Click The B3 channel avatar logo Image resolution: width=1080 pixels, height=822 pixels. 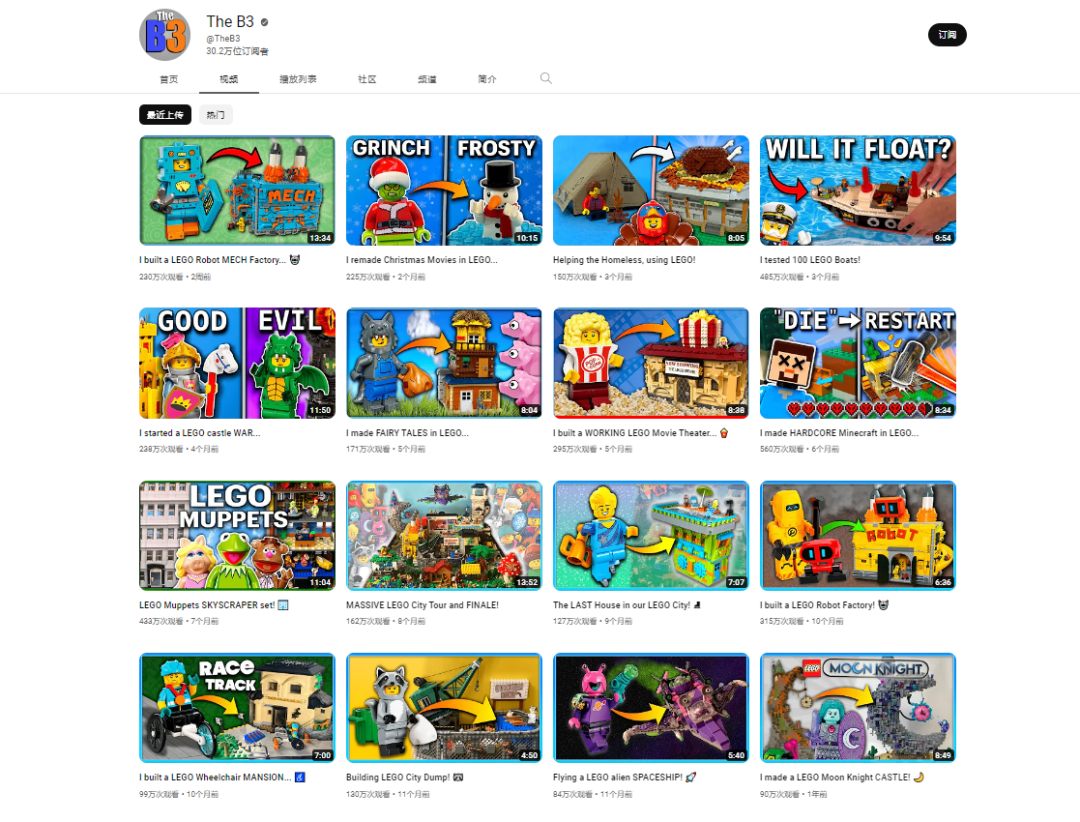coord(165,34)
